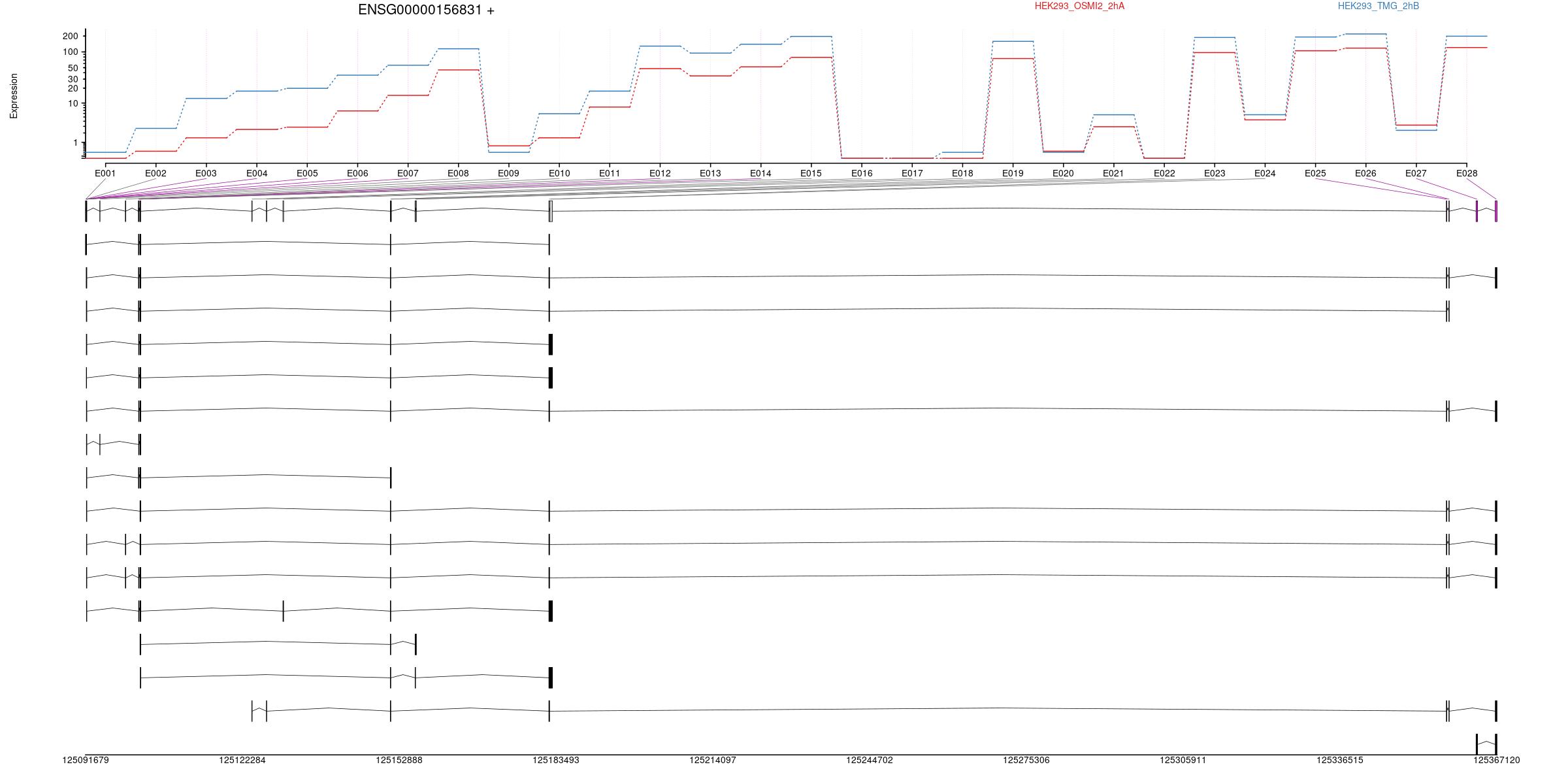Screen dimensions: 1568x771
Task: Click exon label E023
Action: (1215, 173)
